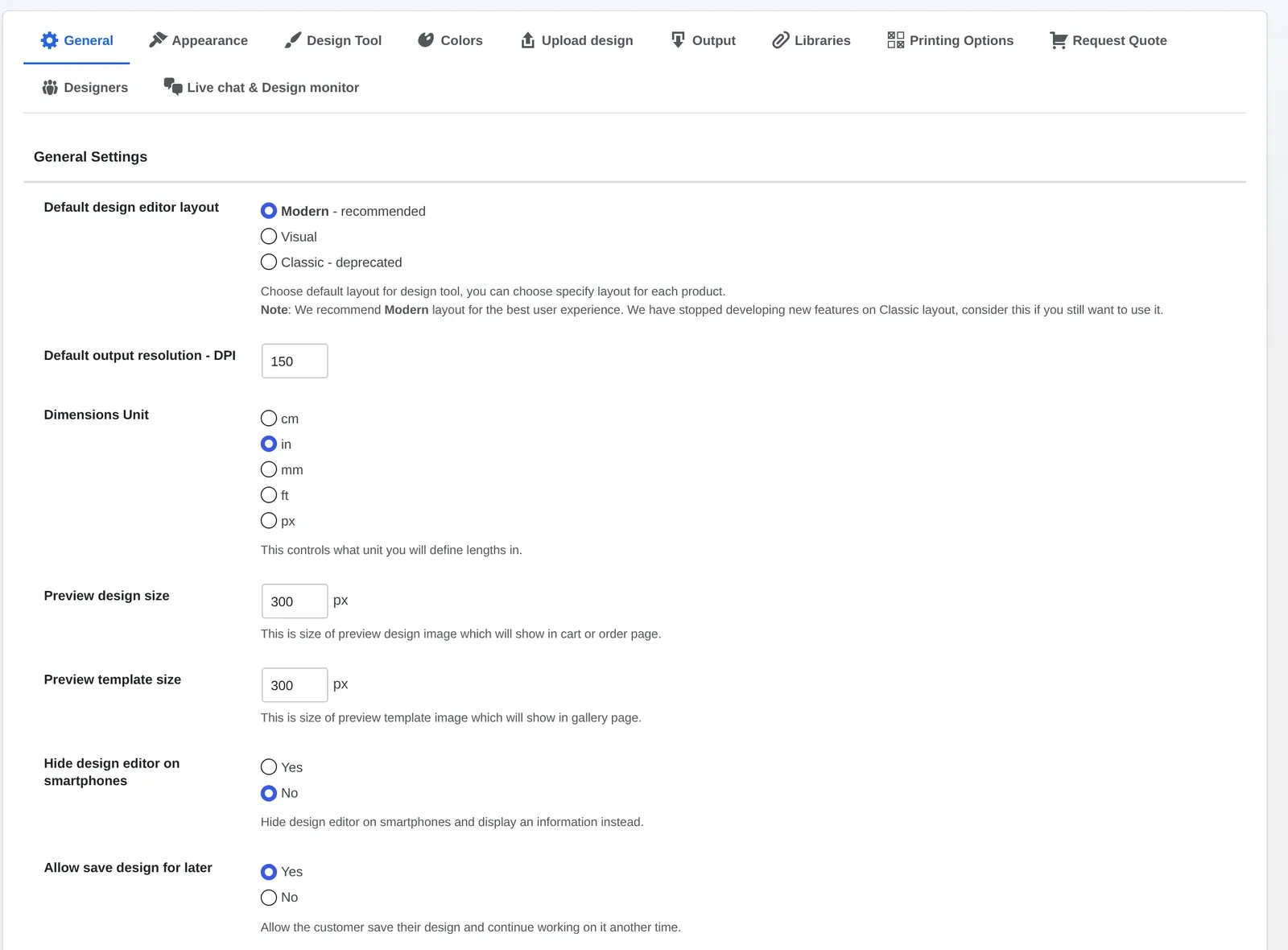The width and height of the screenshot is (1288, 950).
Task: Click the Live chat bubbles icon
Action: pyautogui.click(x=173, y=86)
